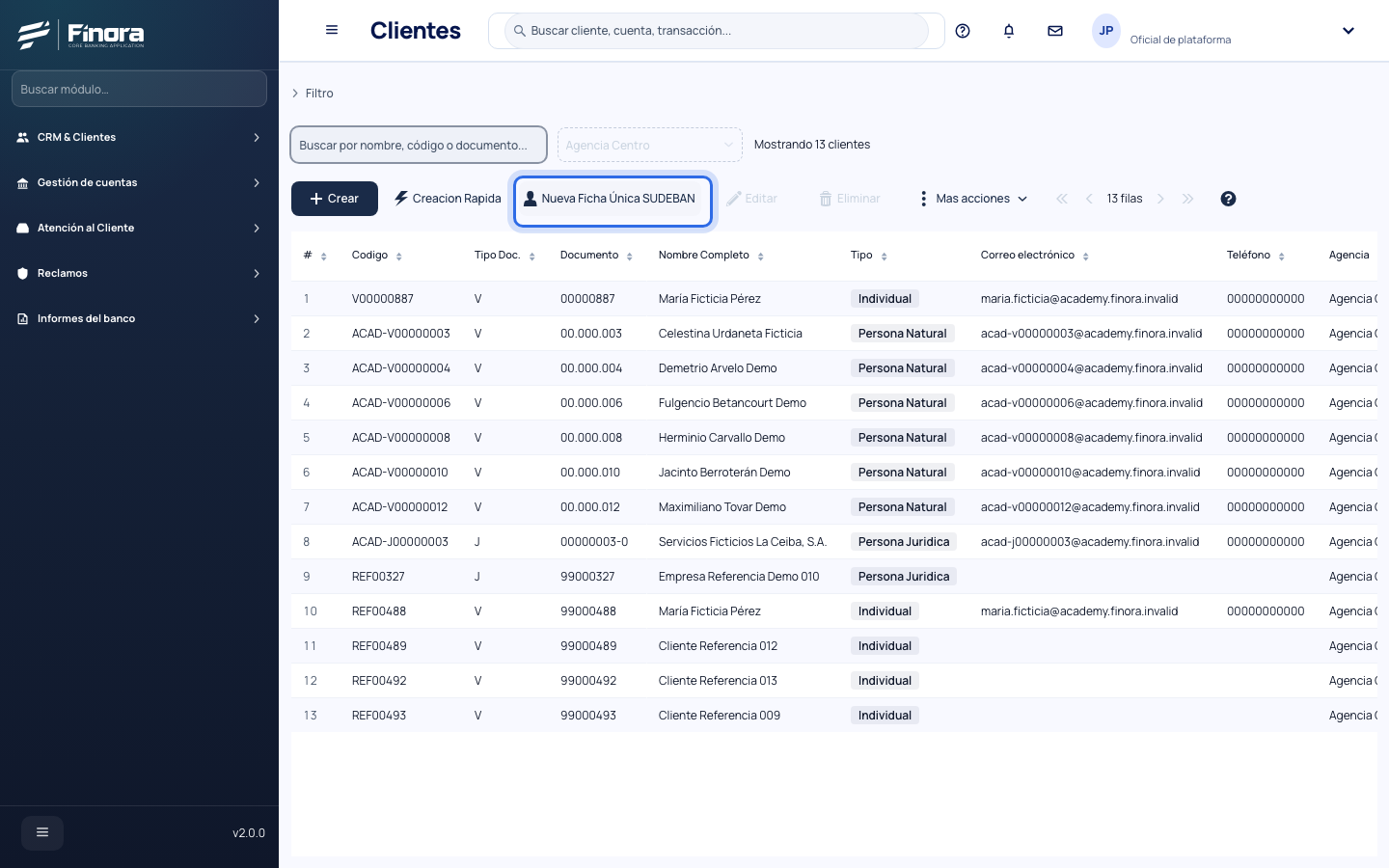
Task: Click the Agencia column header
Action: pos(1348,256)
